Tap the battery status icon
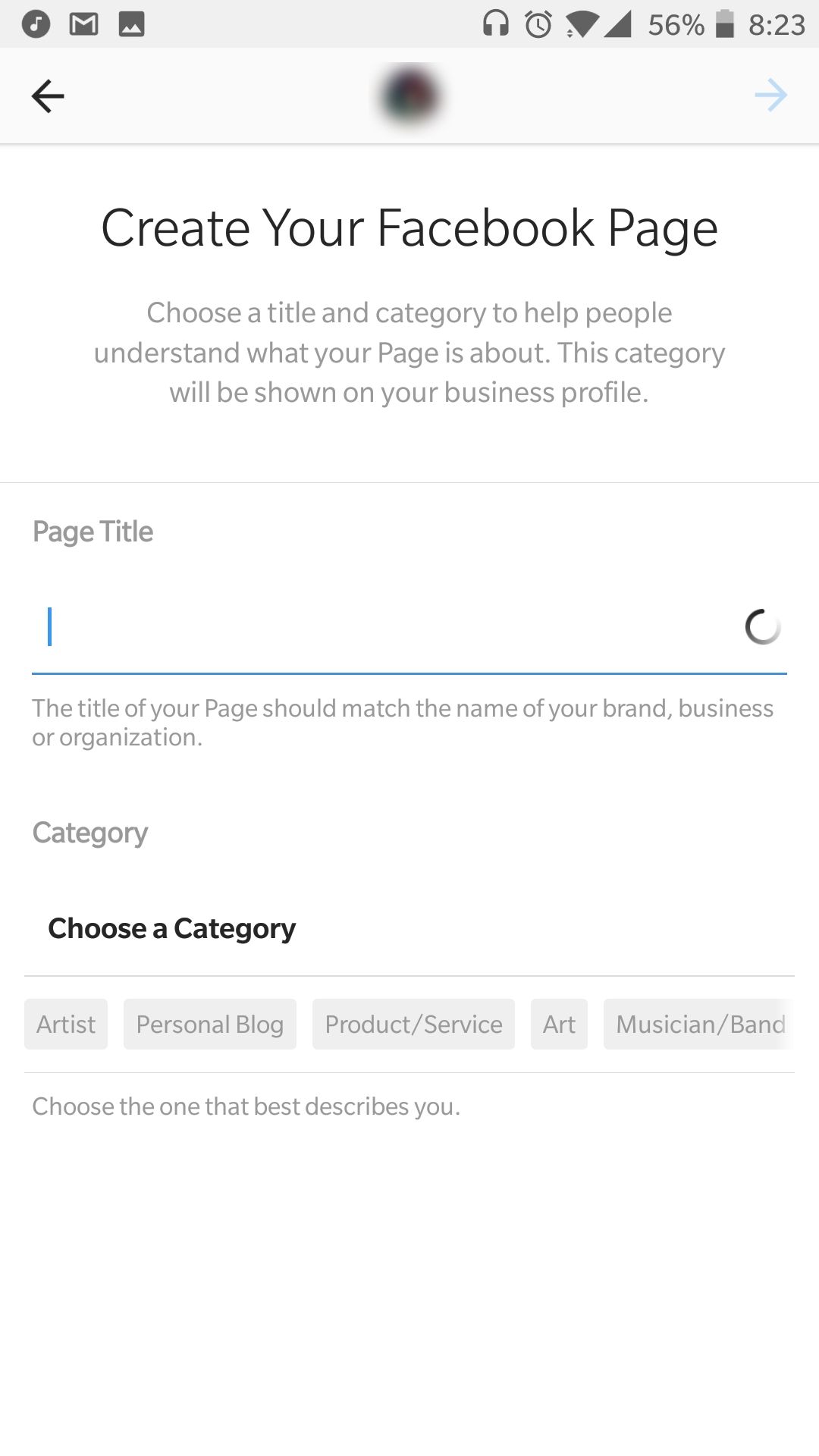 point(725,24)
